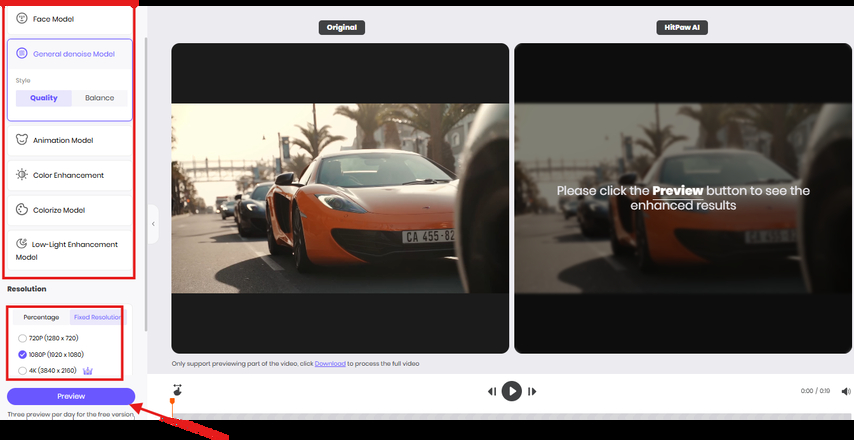Screen dimensions: 854x440
Task: Switch to the Fixed Resolution tab
Action: 97,317
